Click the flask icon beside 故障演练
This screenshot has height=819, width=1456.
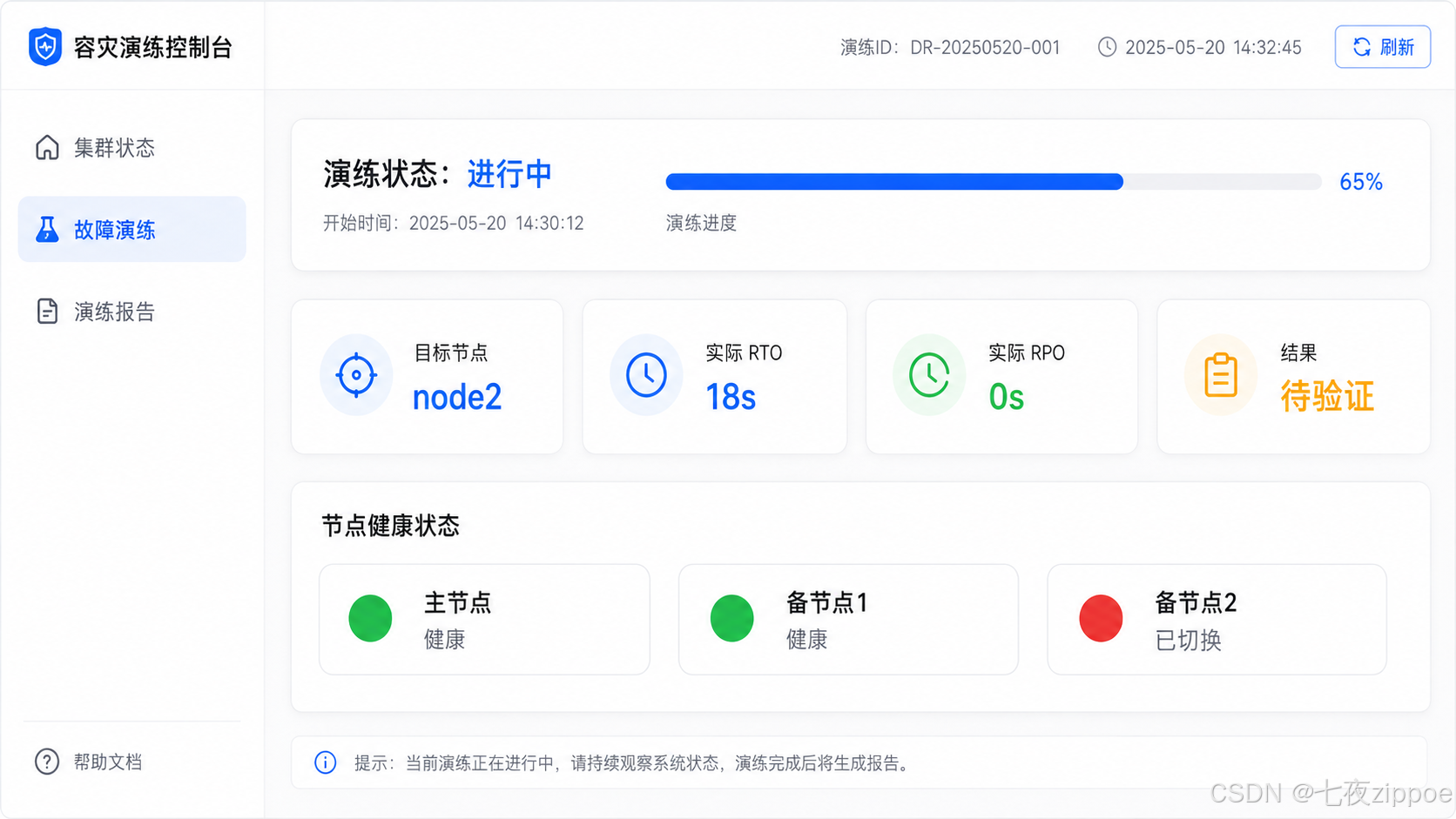coord(47,230)
